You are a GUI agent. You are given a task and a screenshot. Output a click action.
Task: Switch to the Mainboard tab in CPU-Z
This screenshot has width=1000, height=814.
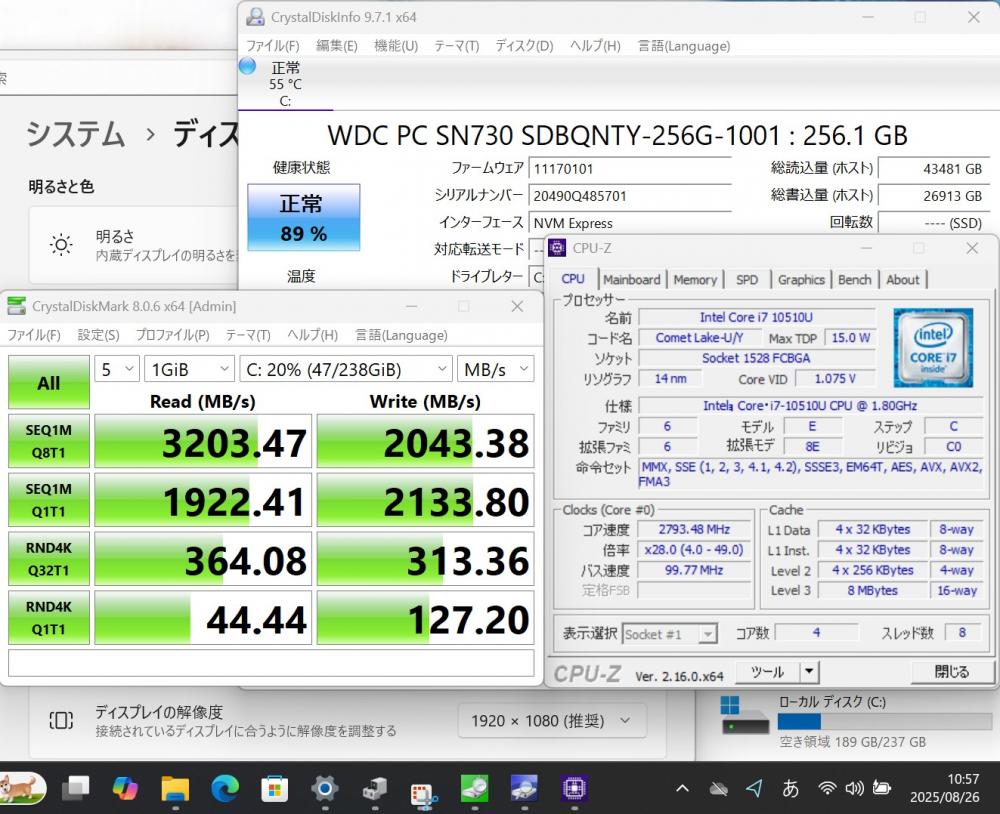[x=632, y=279]
